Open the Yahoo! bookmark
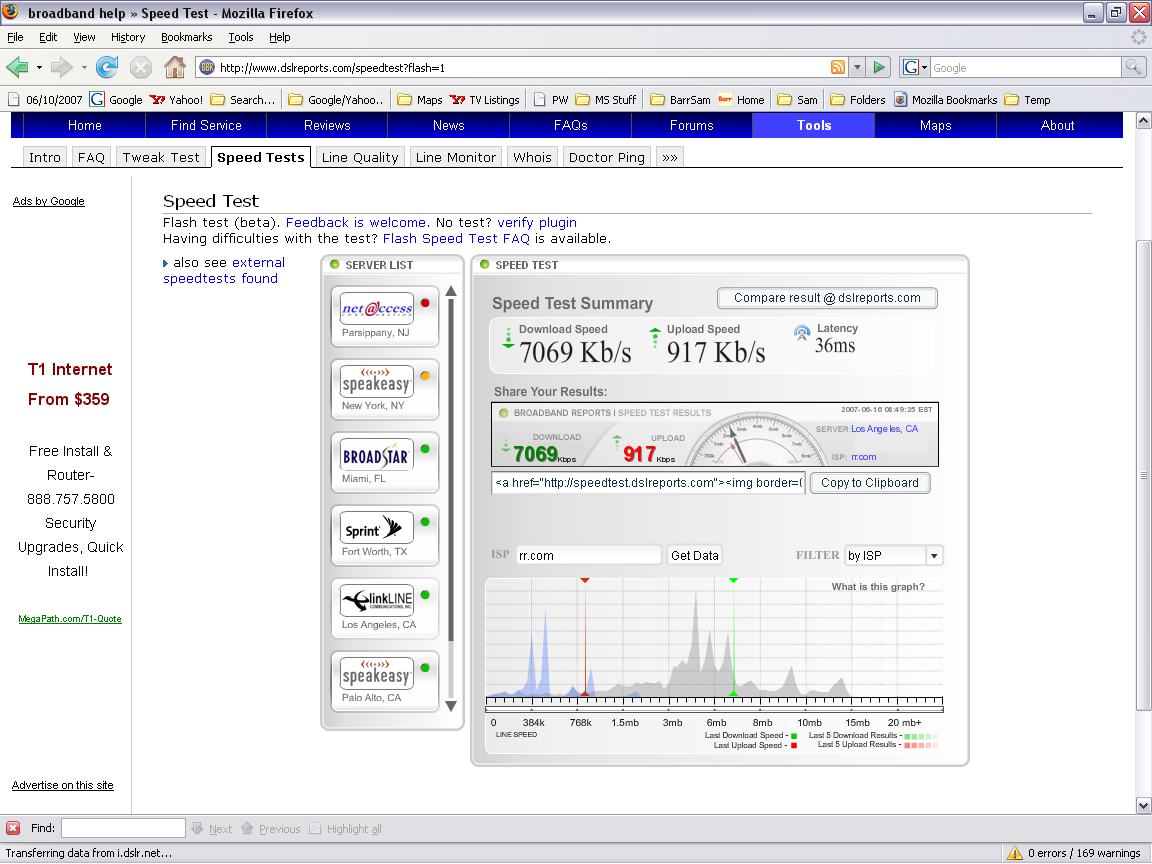The height and width of the screenshot is (864, 1152). pos(176,100)
